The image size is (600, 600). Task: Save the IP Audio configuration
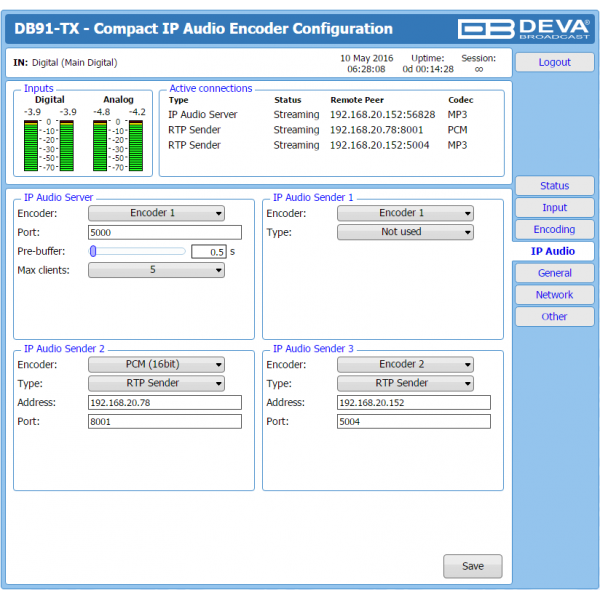pos(473,566)
